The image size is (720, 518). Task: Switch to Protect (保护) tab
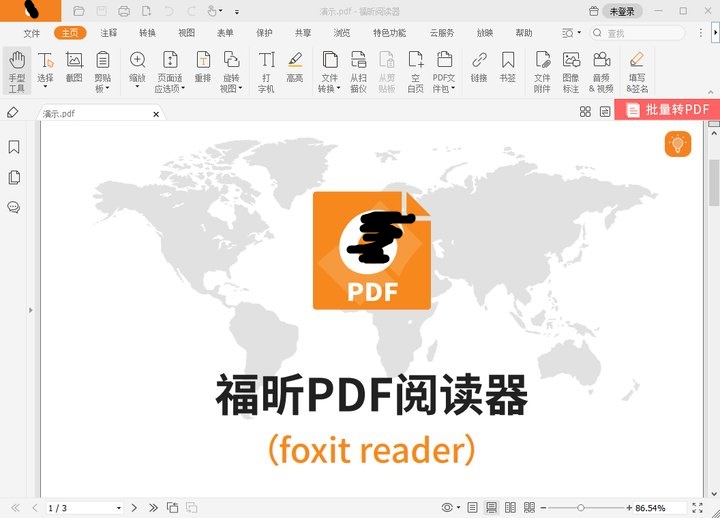point(264,33)
